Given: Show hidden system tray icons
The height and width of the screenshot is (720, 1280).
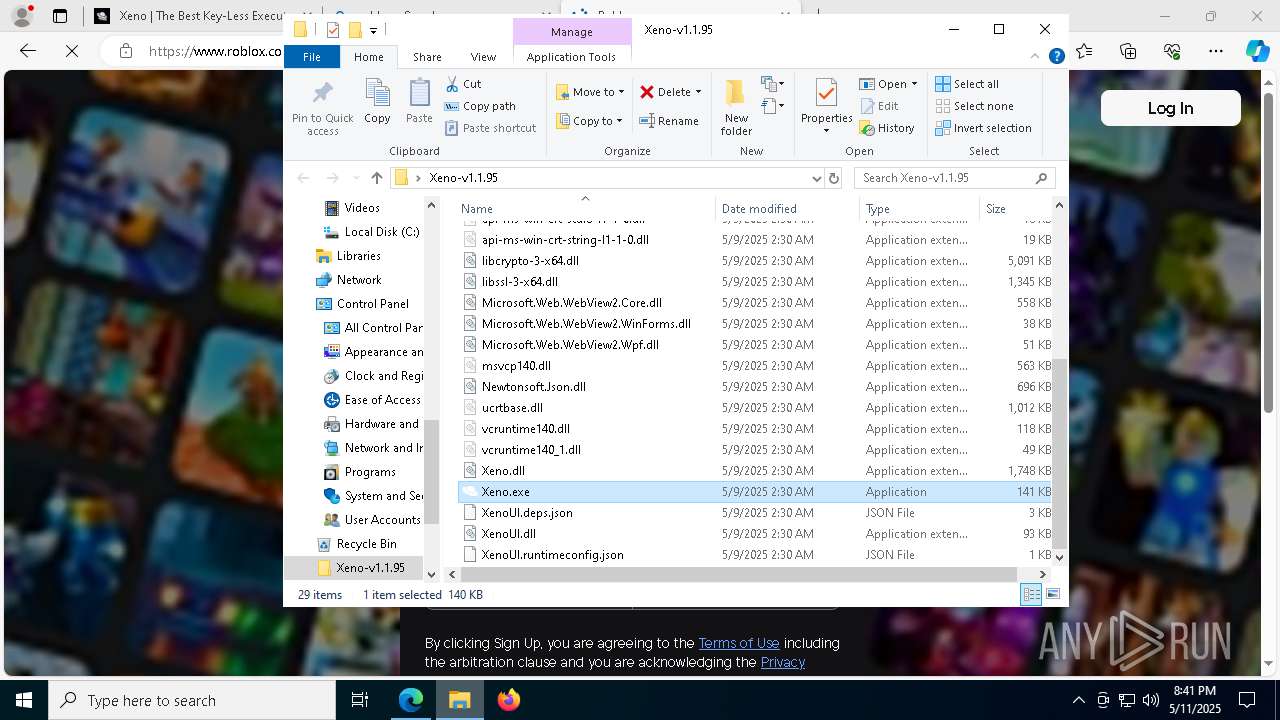Looking at the screenshot, I should (1078, 700).
